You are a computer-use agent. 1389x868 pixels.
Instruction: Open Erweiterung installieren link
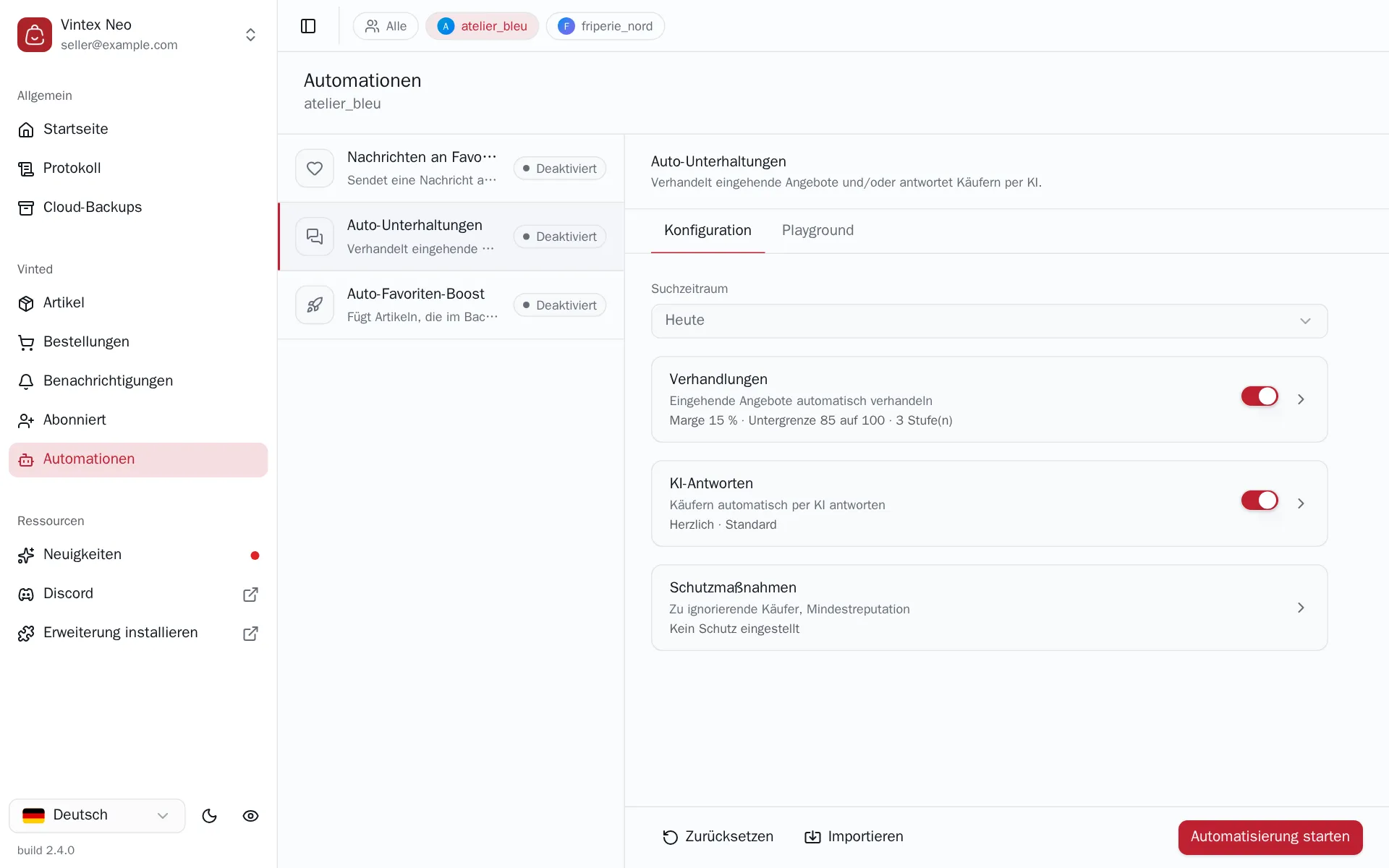pyautogui.click(x=138, y=633)
